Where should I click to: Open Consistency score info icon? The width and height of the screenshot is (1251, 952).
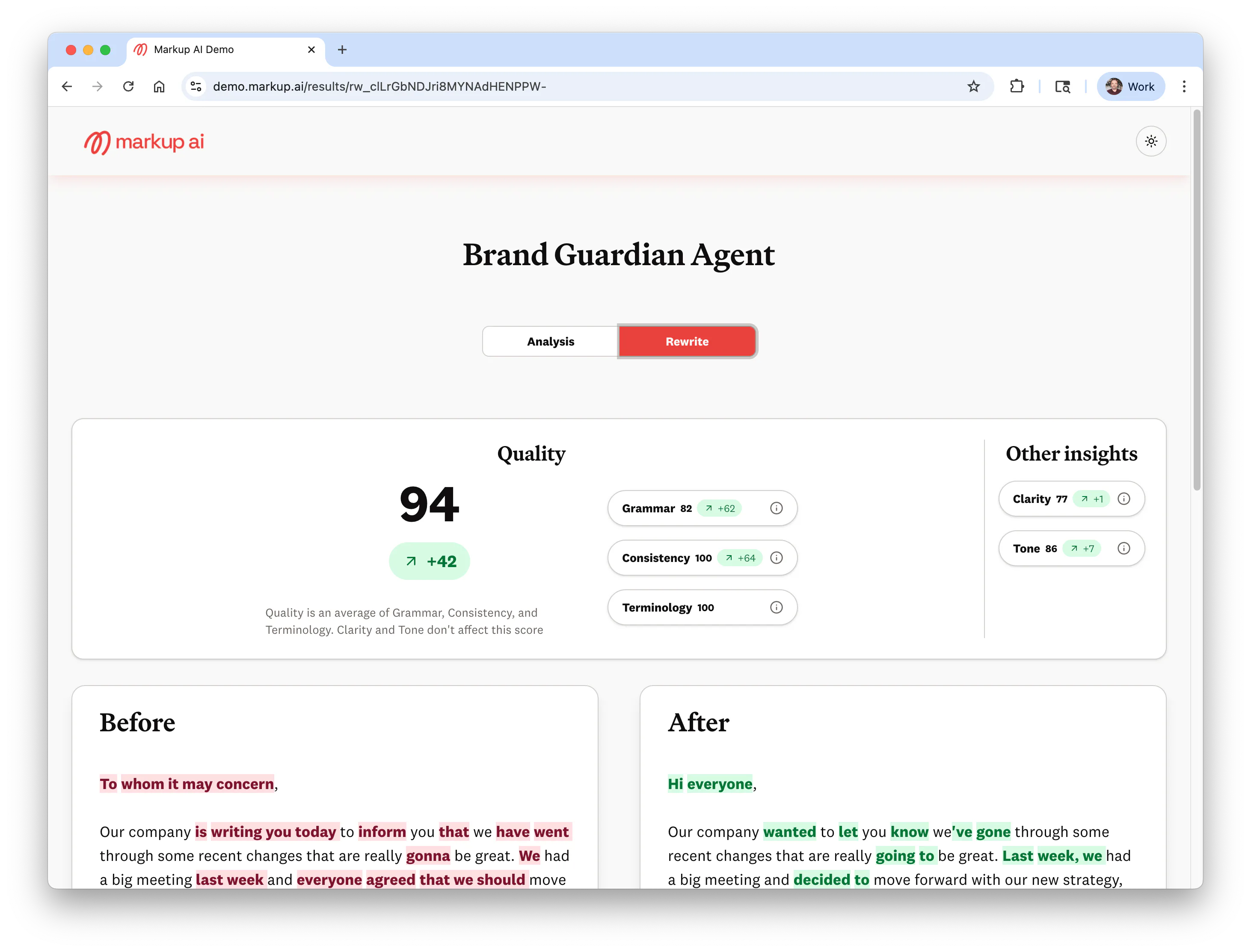pos(776,558)
